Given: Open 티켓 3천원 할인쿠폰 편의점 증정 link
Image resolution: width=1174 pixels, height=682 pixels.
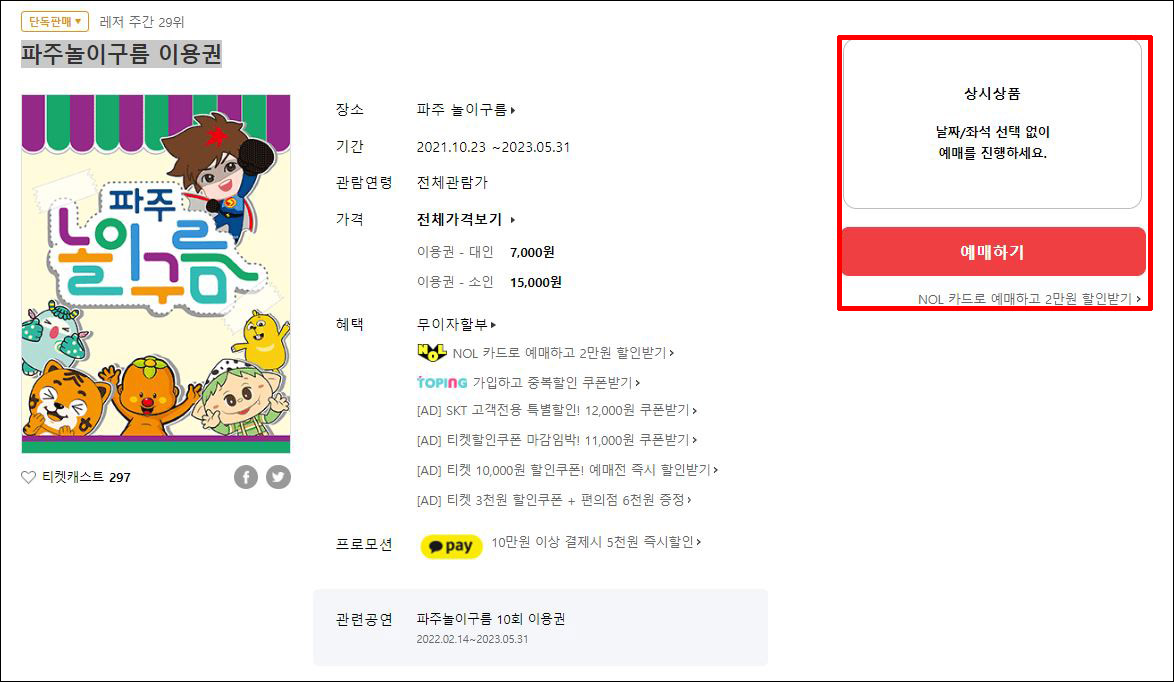Looking at the screenshot, I should [554, 500].
